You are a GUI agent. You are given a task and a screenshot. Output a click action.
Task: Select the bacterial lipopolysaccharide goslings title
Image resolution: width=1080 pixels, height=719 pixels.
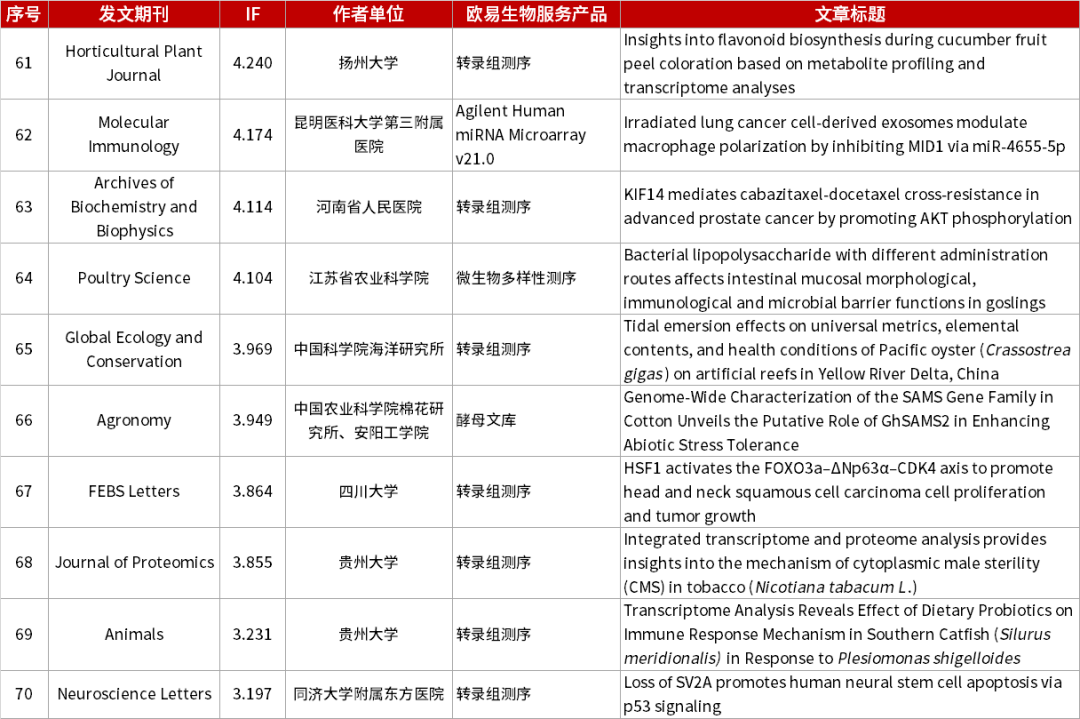coord(849,278)
